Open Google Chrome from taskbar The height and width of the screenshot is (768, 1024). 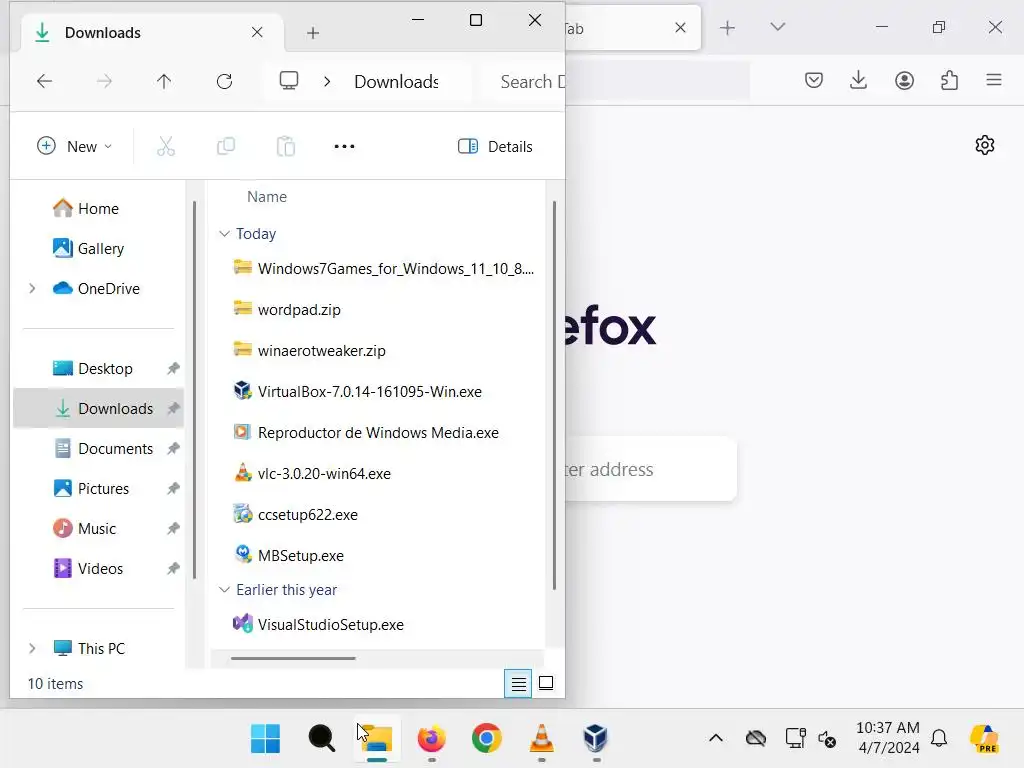click(x=487, y=739)
